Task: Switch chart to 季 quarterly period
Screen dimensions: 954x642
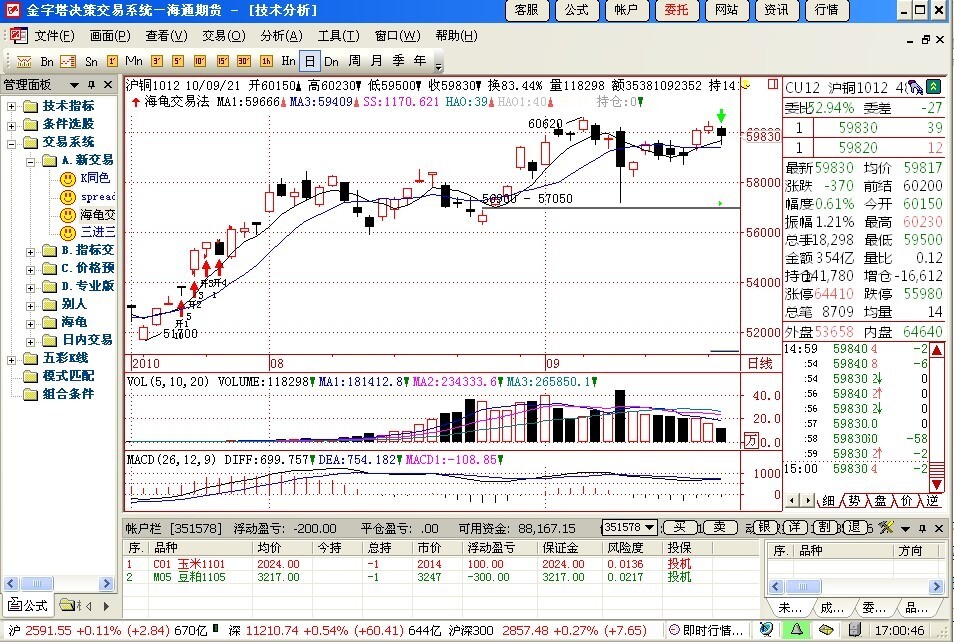Action: (x=399, y=61)
